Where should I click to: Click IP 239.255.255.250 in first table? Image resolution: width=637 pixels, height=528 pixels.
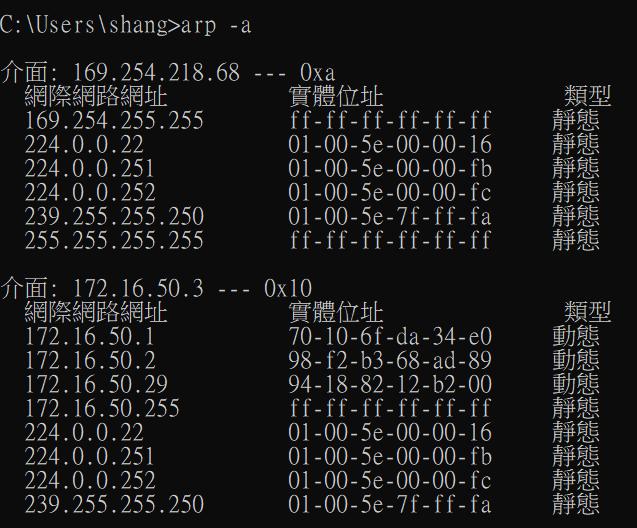(x=114, y=216)
